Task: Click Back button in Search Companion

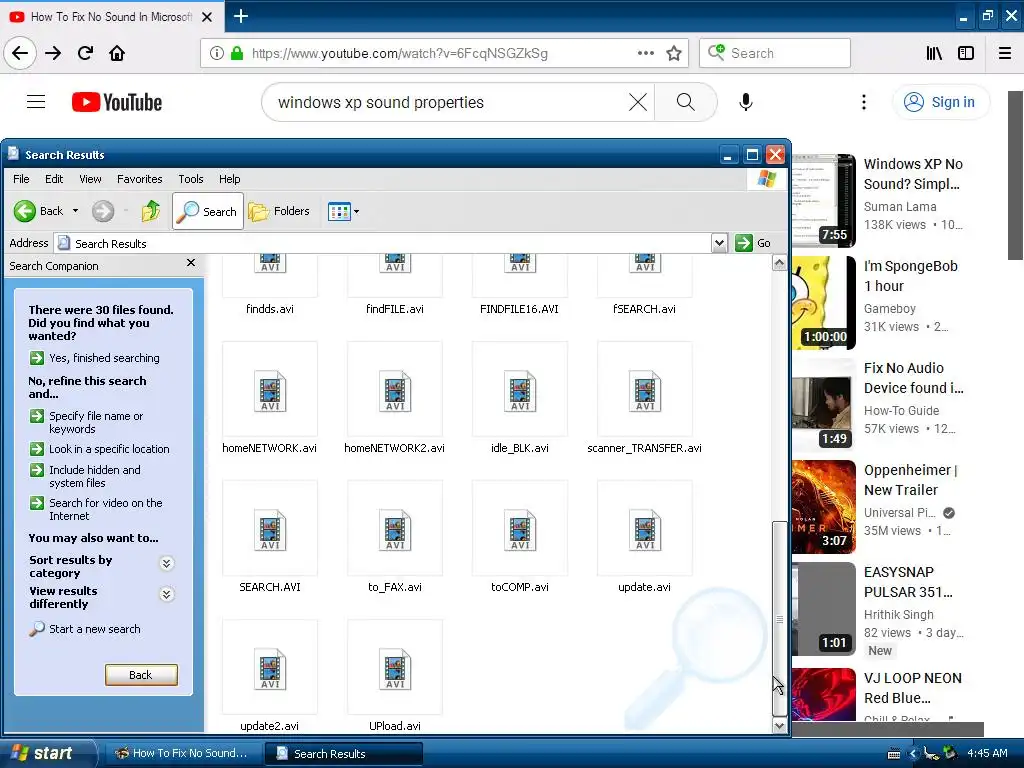Action: (x=141, y=675)
